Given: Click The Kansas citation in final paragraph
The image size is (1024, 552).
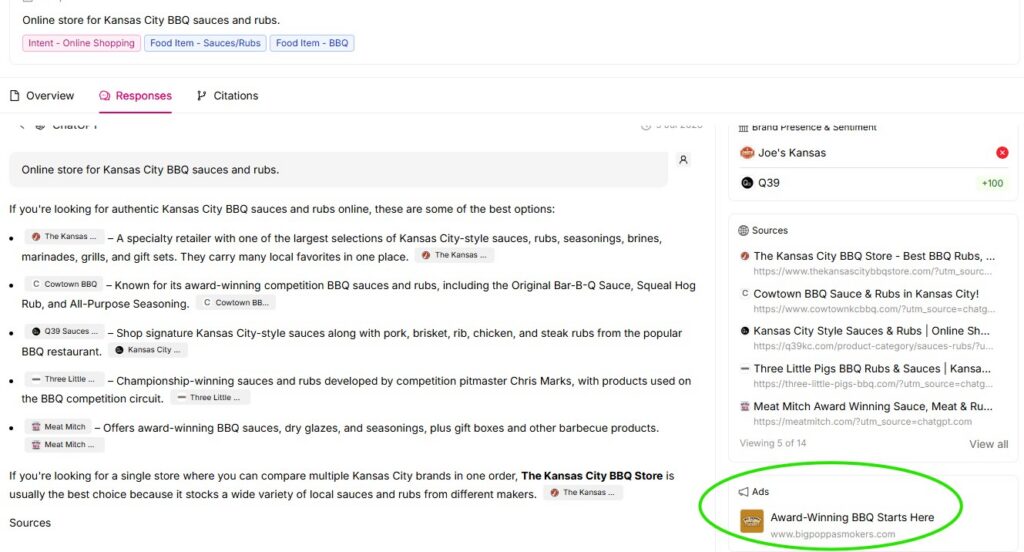Looking at the screenshot, I should (583, 493).
